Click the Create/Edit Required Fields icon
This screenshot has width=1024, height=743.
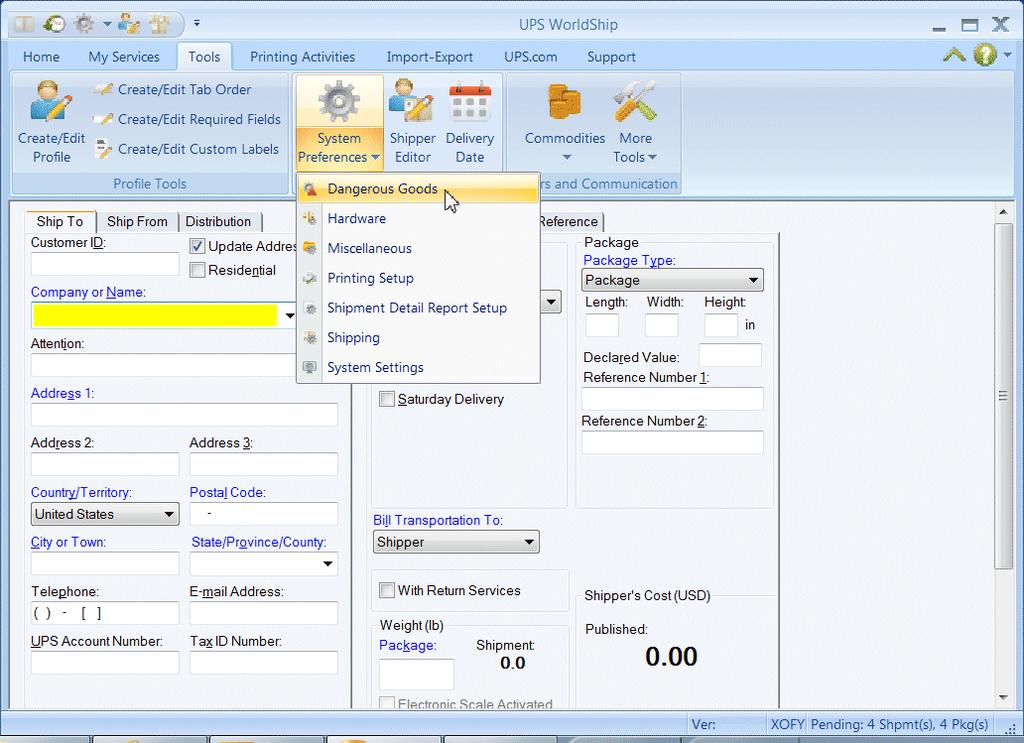(x=103, y=119)
